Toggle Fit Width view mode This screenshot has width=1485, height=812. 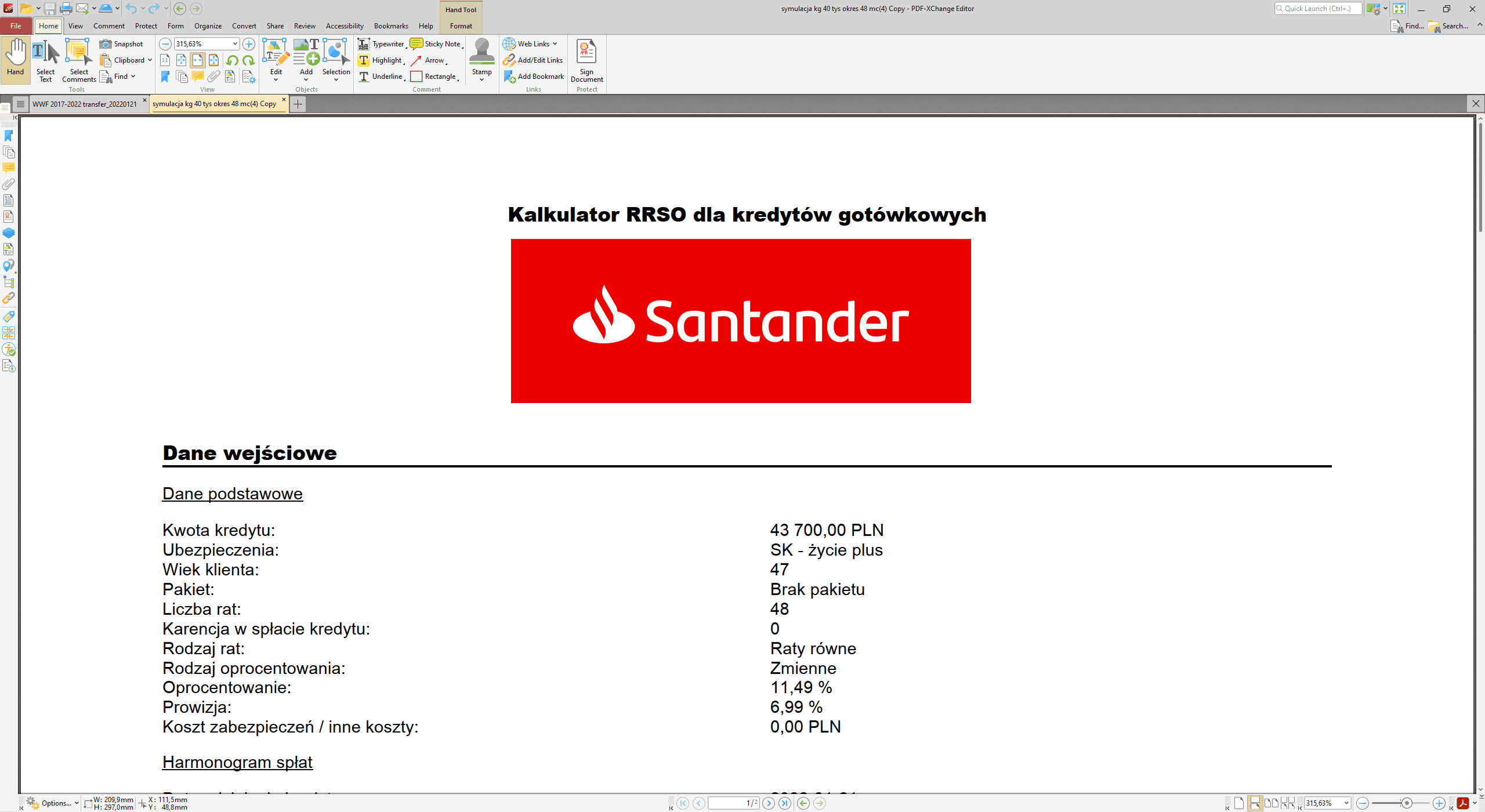pos(198,60)
